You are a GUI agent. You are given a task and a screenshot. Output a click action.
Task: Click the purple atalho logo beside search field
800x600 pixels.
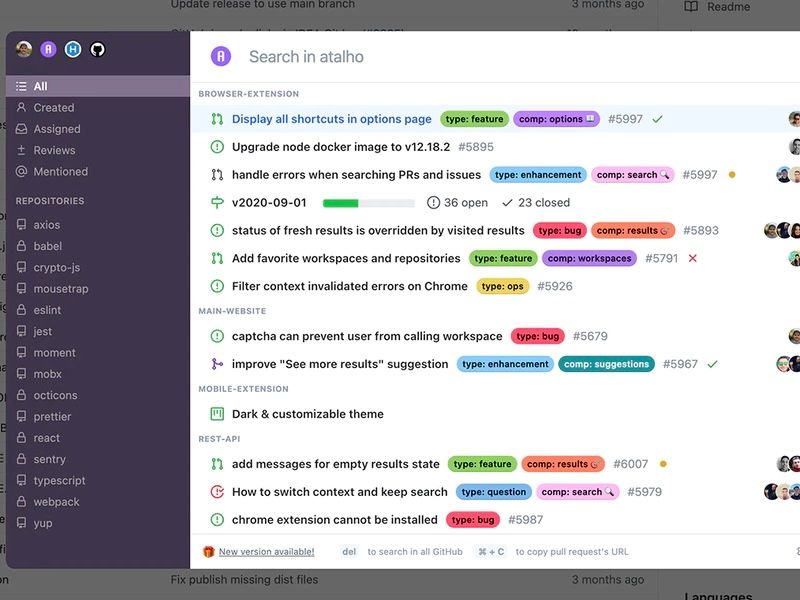pyautogui.click(x=221, y=56)
